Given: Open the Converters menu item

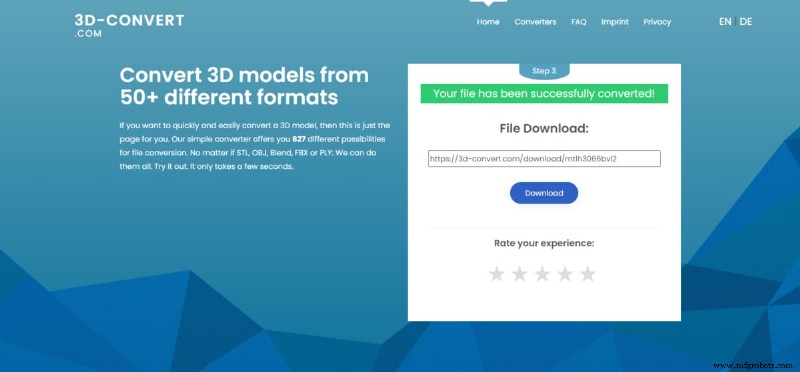Looking at the screenshot, I should [535, 22].
